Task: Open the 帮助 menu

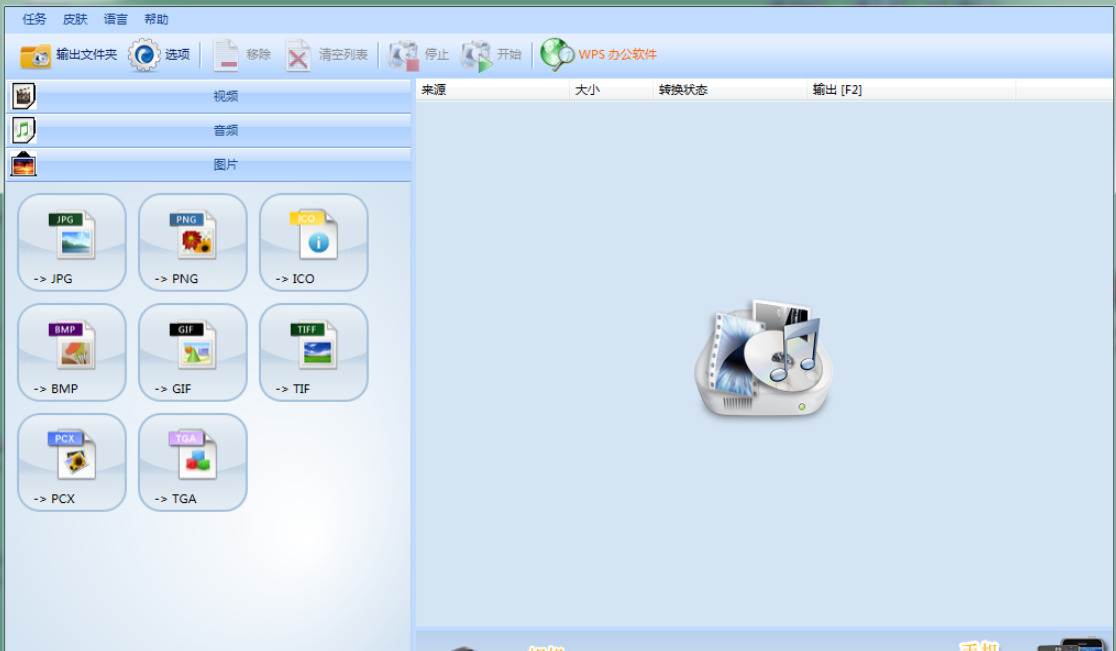Action: click(156, 19)
